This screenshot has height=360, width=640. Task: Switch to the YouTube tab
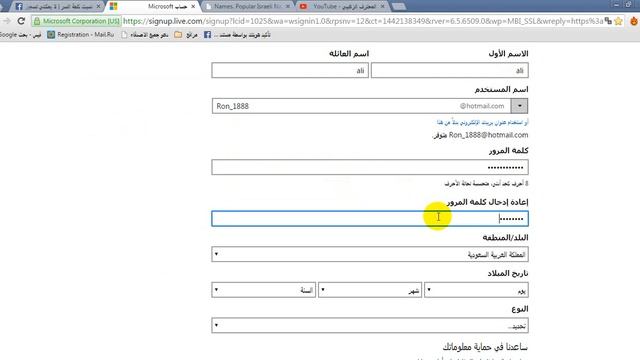(x=342, y=7)
